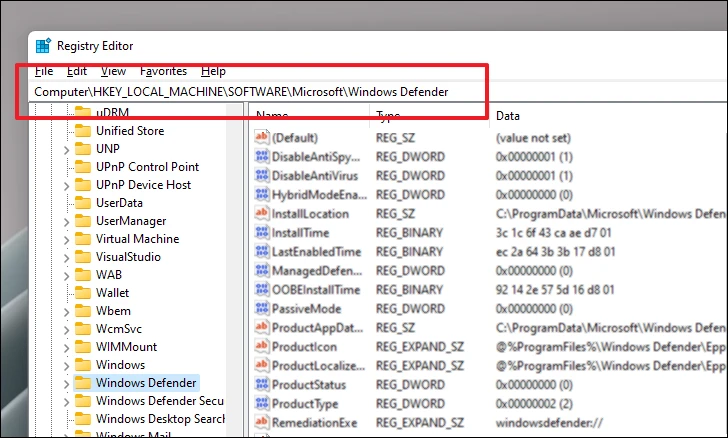Image resolution: width=728 pixels, height=438 pixels.
Task: Select the WIMMount folder icon
Action: coord(83,347)
